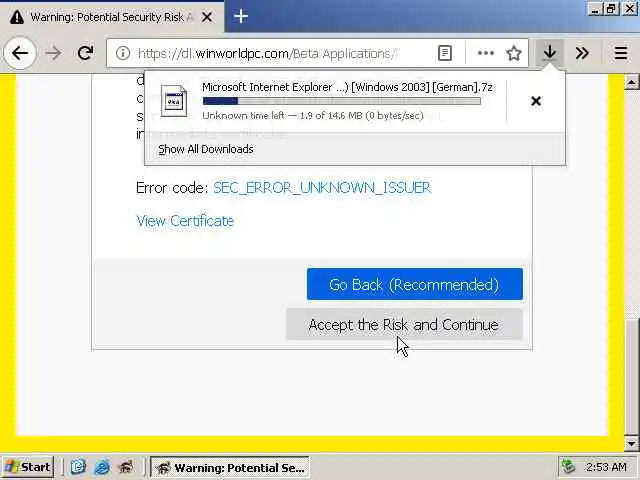Click the download progress bar
The image size is (640, 480).
pos(342,101)
